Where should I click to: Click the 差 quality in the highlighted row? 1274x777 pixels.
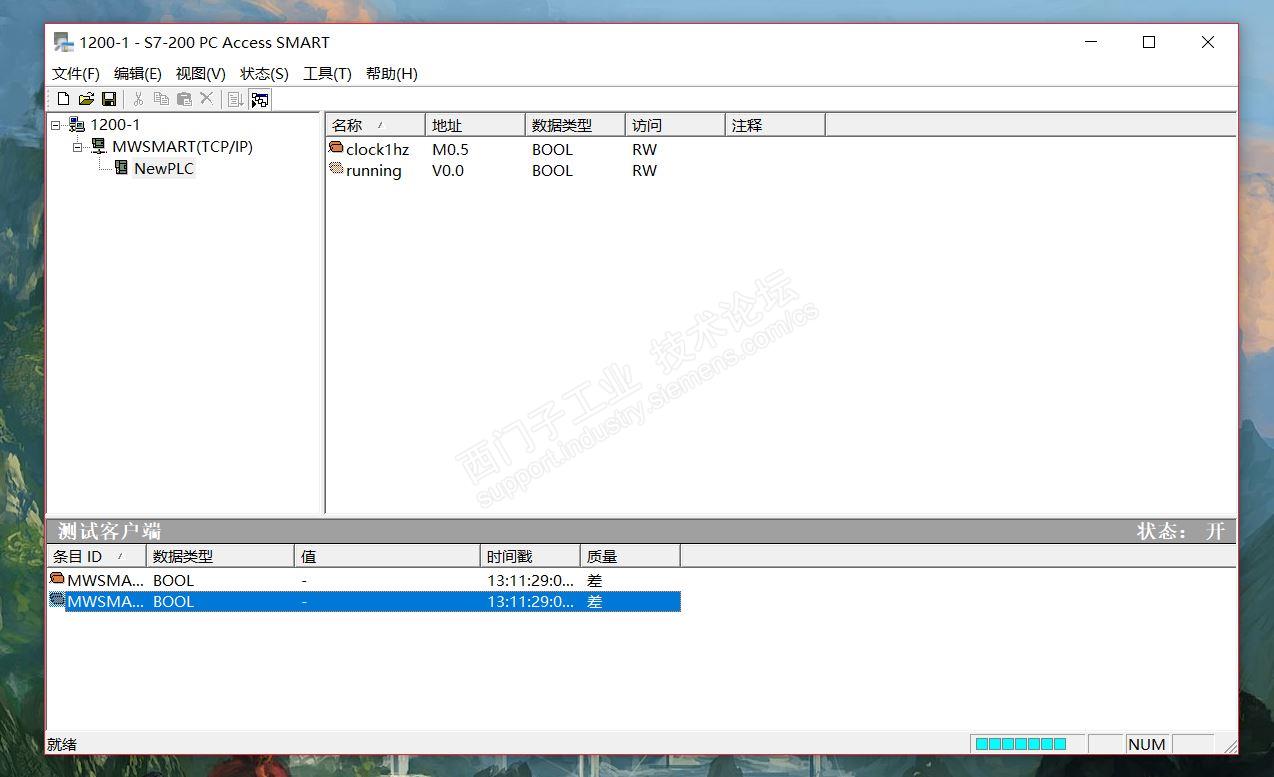pyautogui.click(x=595, y=601)
